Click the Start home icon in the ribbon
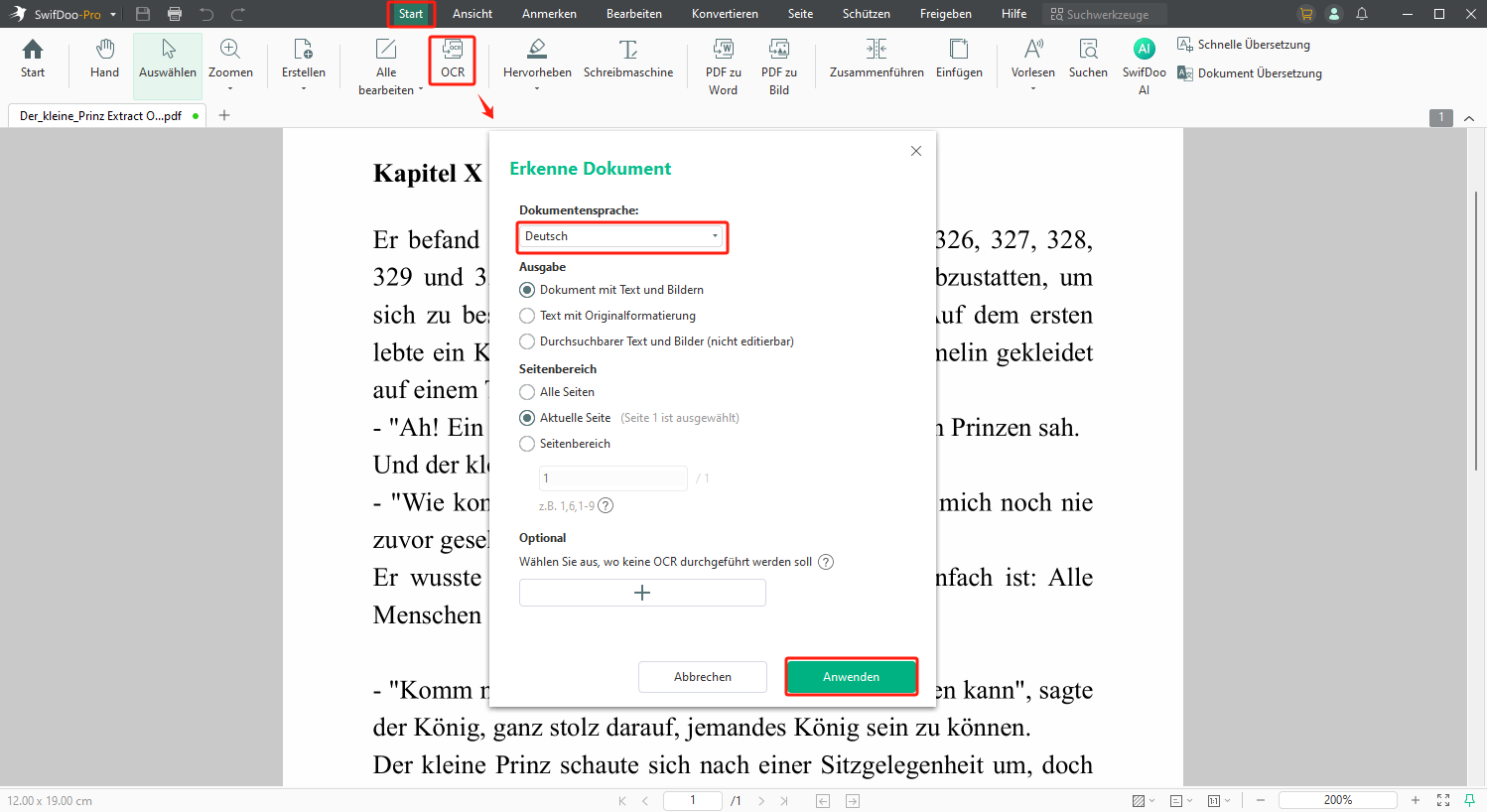This screenshot has height=812, width=1487. click(33, 59)
